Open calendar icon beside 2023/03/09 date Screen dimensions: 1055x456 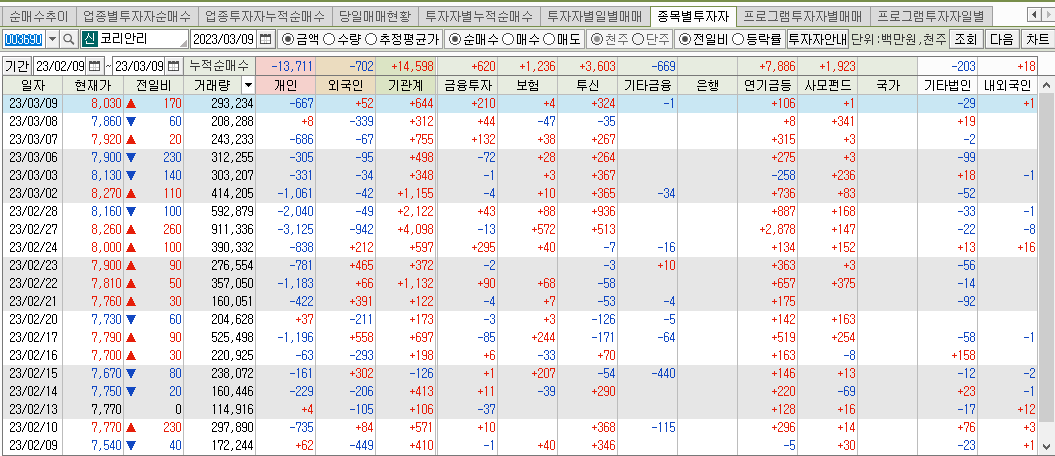click(x=266, y=39)
